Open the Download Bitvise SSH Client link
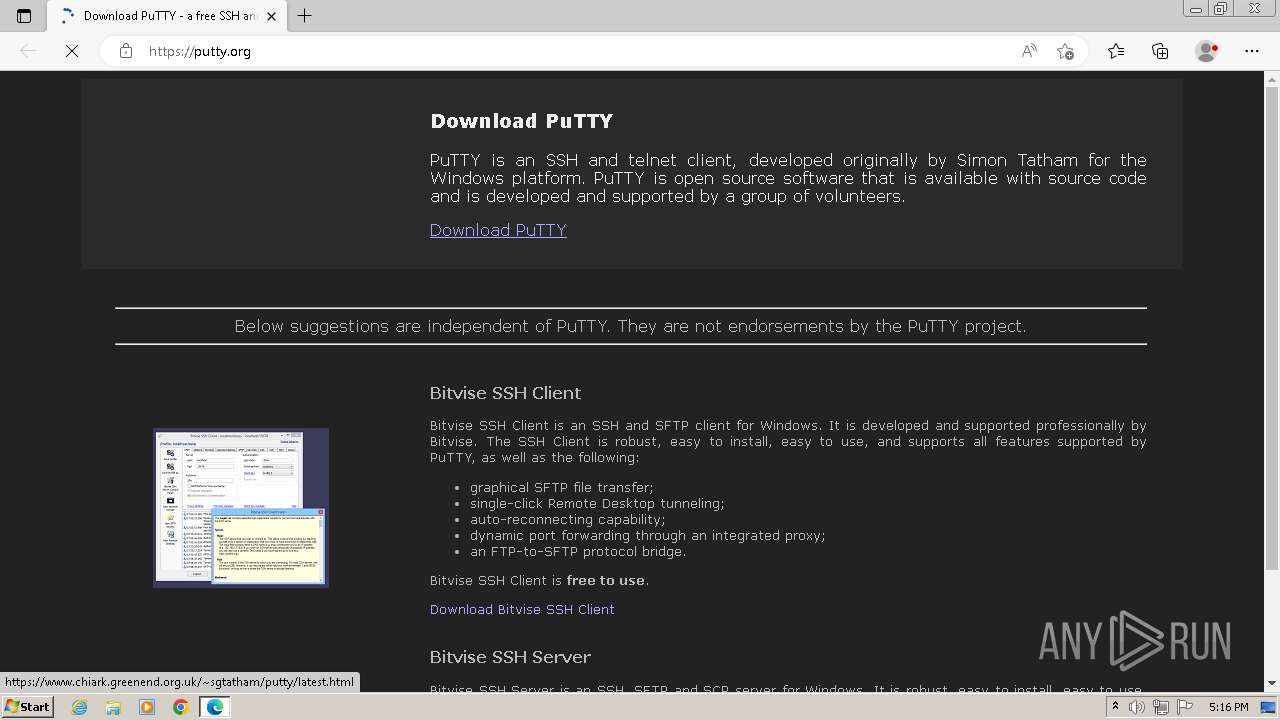The image size is (1280, 720). coord(522,609)
